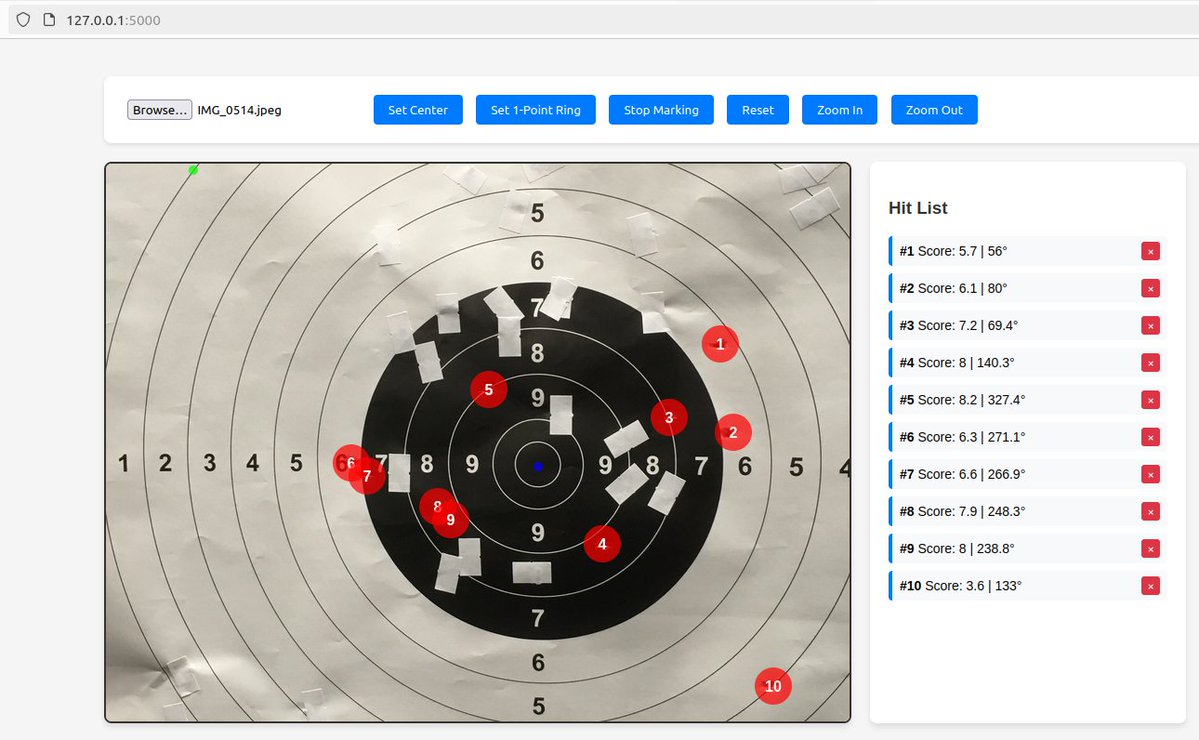The image size is (1199, 740).
Task: Remove hit #4 using its x button
Action: pos(1150,363)
